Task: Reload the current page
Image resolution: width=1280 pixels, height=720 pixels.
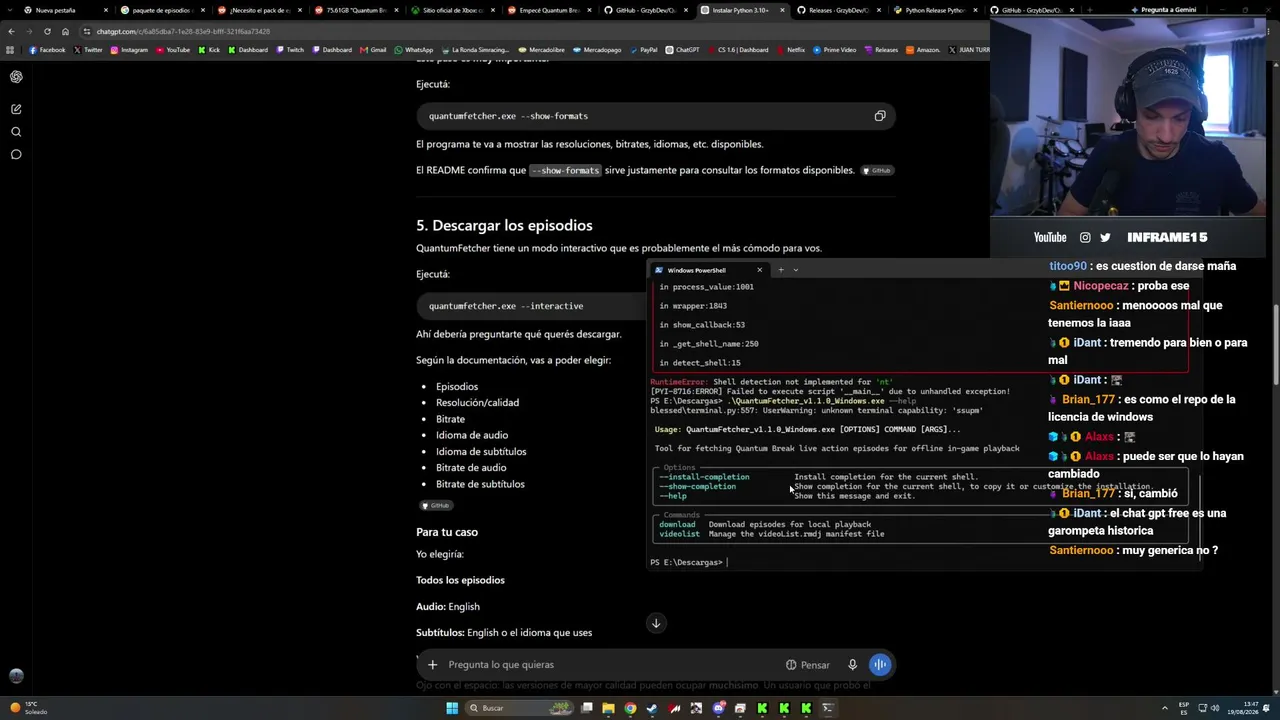Action: click(x=47, y=31)
